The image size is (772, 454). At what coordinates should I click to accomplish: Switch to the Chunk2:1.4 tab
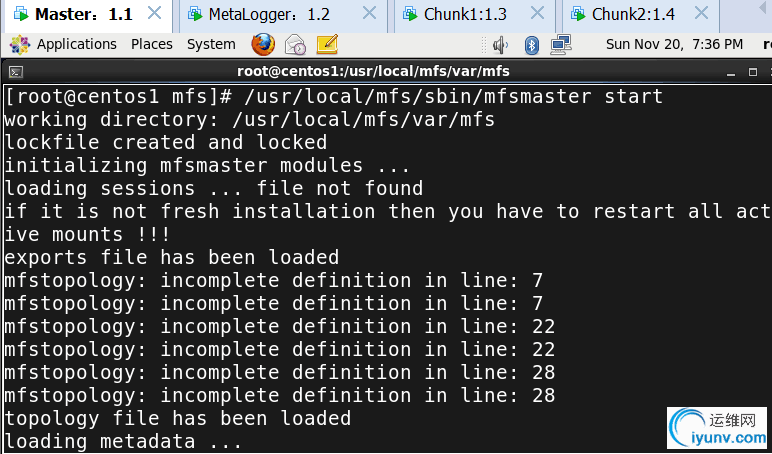pyautogui.click(x=633, y=14)
